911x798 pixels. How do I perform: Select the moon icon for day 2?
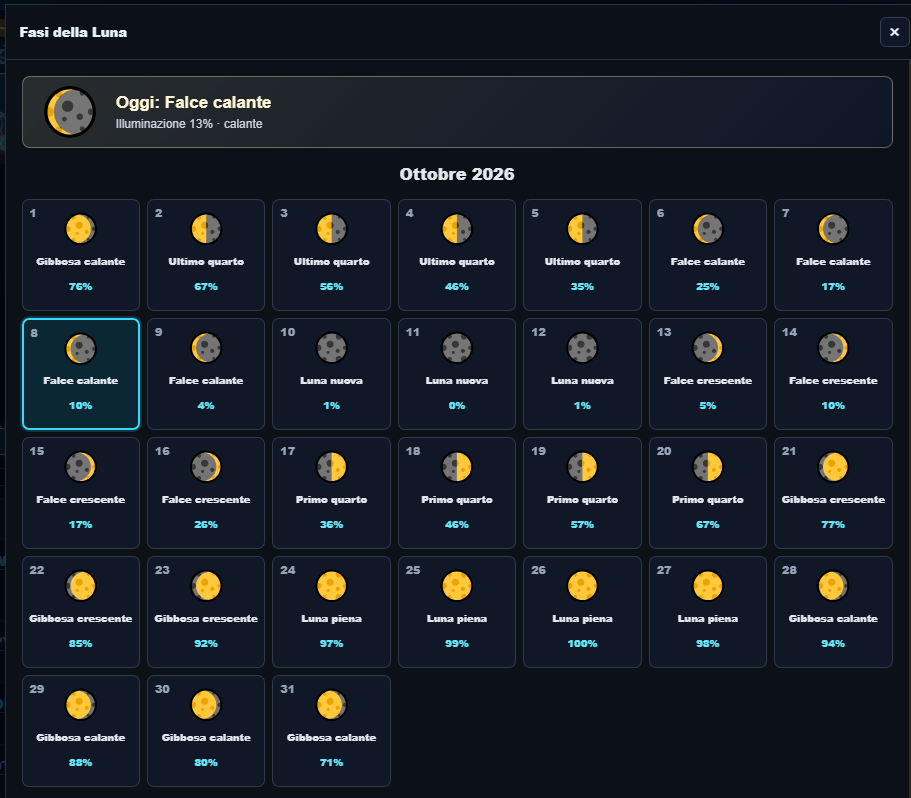pyautogui.click(x=206, y=229)
